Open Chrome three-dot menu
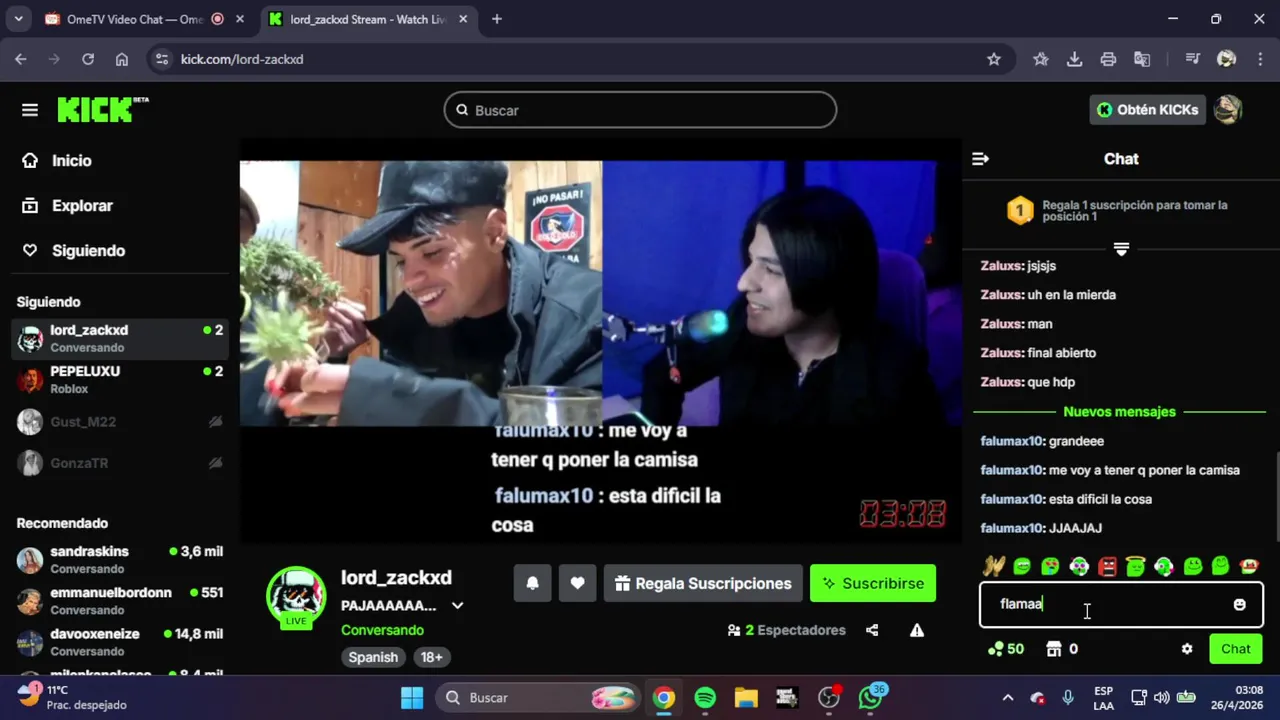Viewport: 1280px width, 720px height. (1258, 59)
